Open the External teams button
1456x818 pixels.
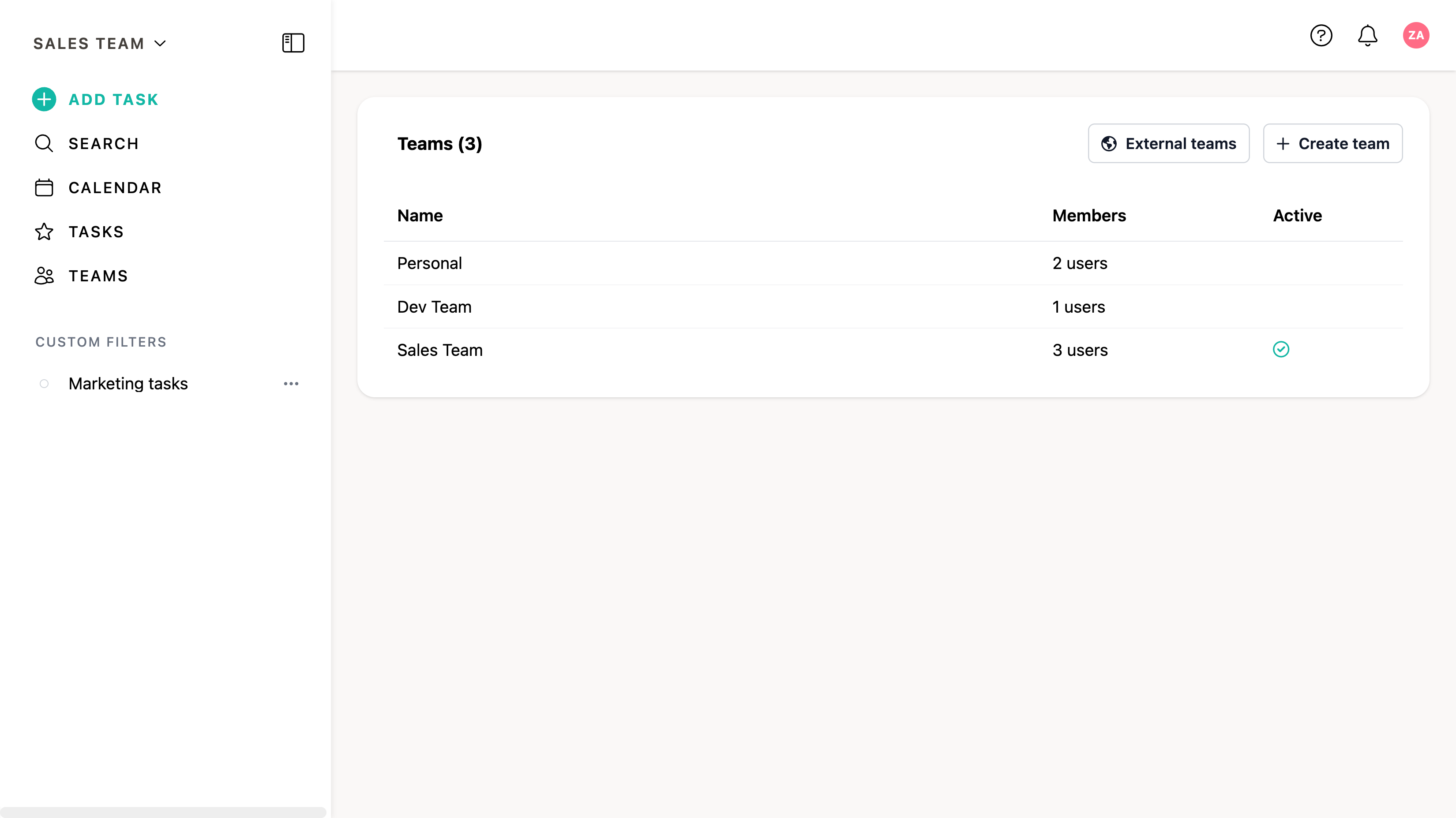1168,143
